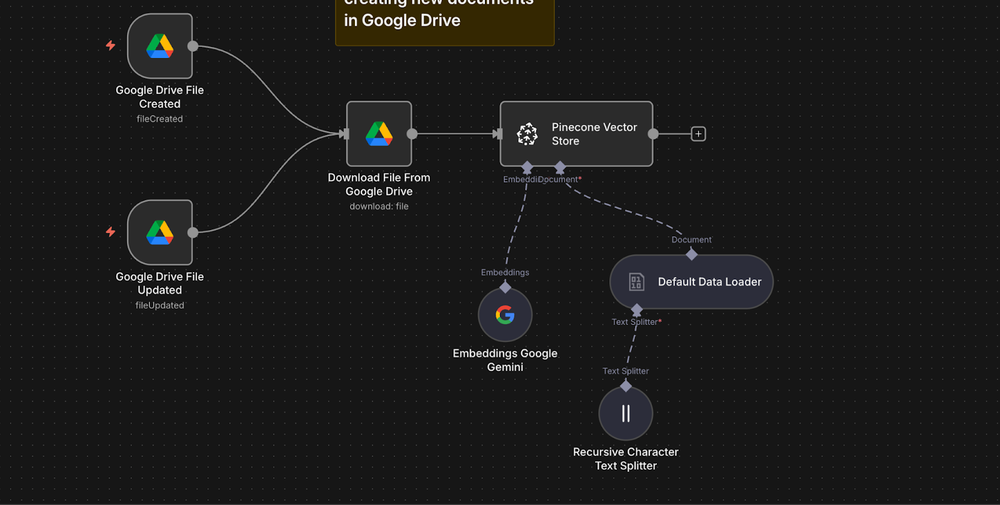The width and height of the screenshot is (1000, 505).
Task: Click Text Splitter input diamond under Data Loader
Action: click(x=637, y=310)
